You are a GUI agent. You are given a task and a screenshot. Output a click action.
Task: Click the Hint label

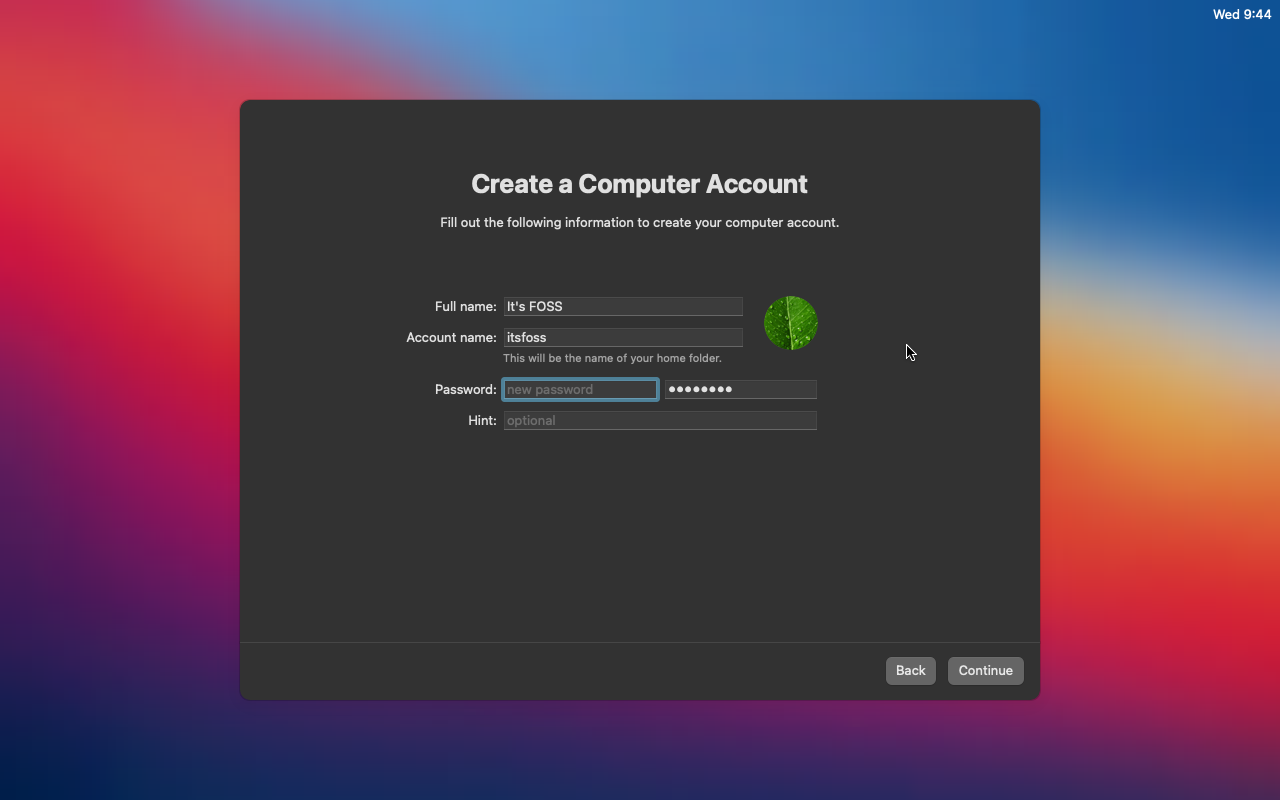point(482,420)
